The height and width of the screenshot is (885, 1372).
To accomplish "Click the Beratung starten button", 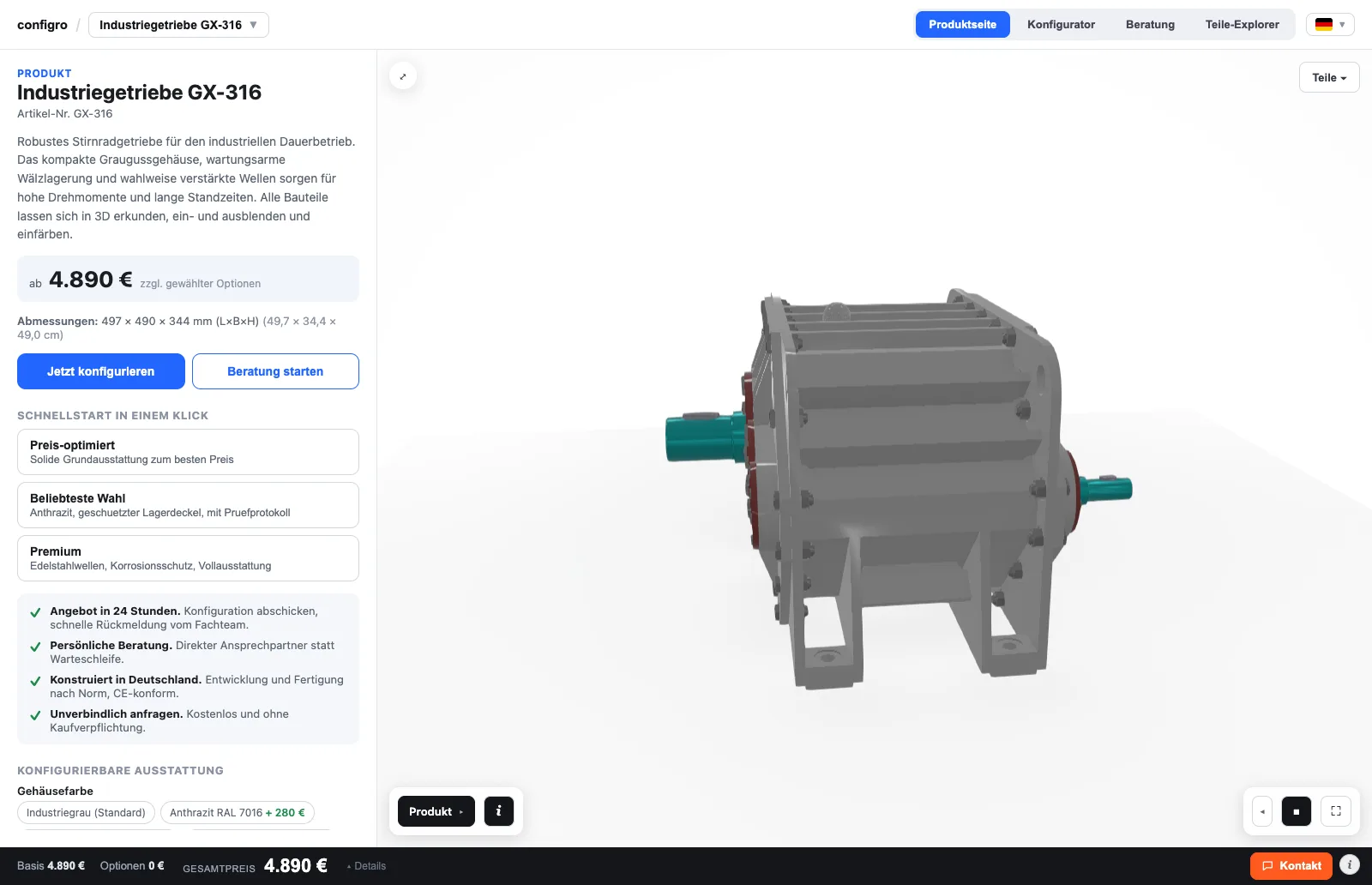I will pos(275,371).
